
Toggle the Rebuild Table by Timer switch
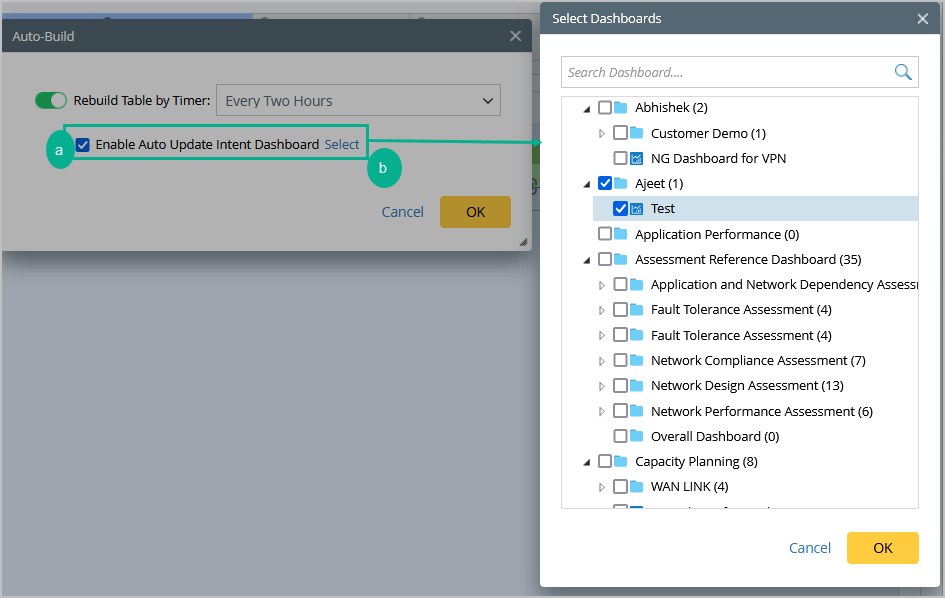[x=51, y=100]
